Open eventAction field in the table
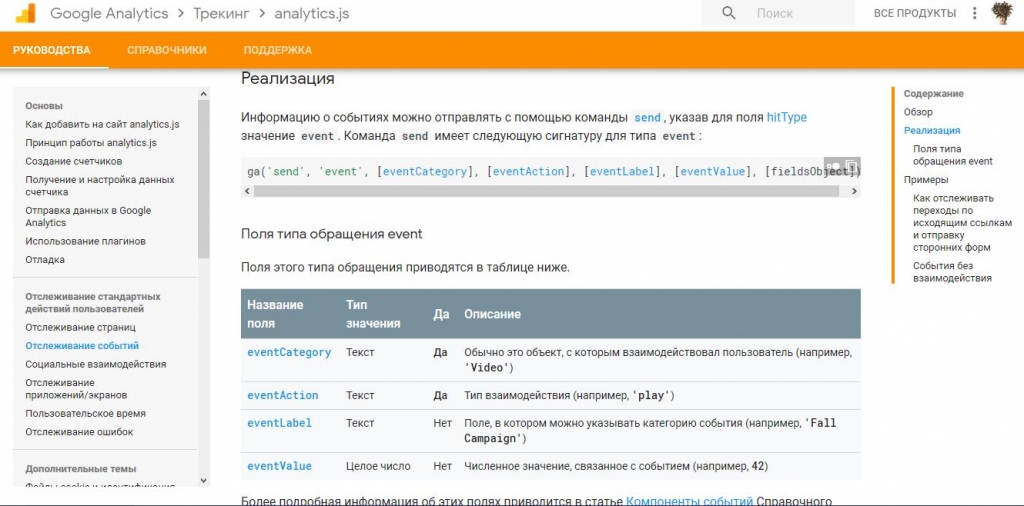 click(283, 396)
